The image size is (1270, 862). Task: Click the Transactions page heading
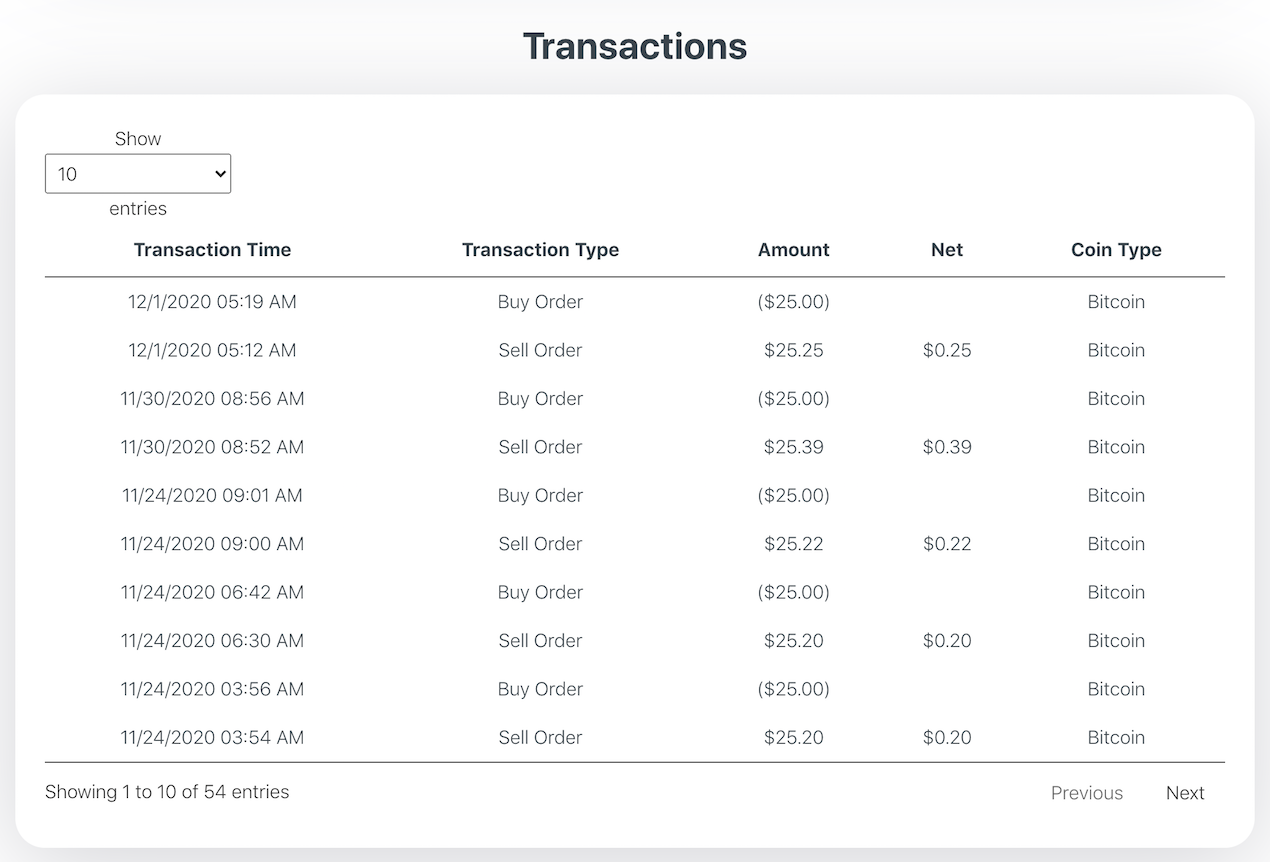634,46
